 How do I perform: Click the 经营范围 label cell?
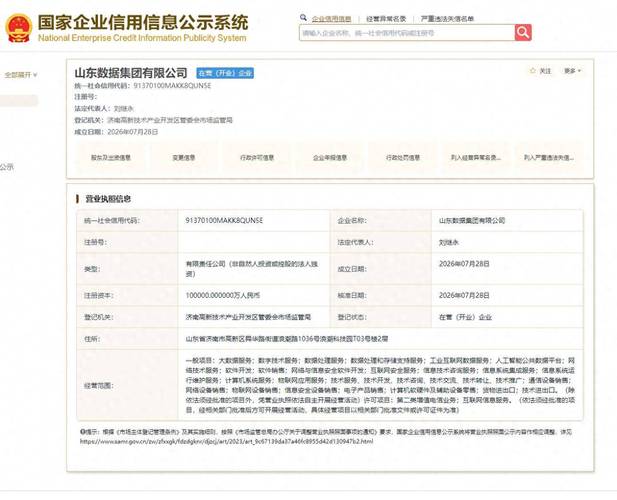point(127,385)
